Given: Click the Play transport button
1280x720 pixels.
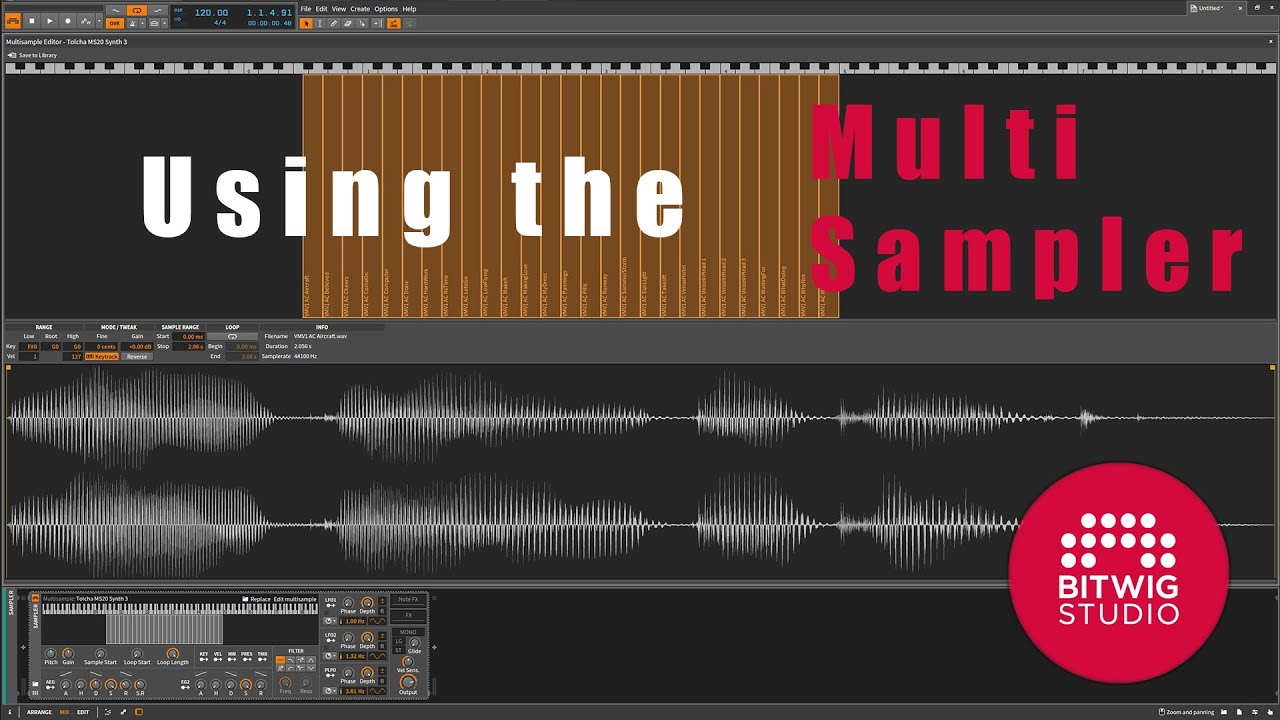Looking at the screenshot, I should coord(50,21).
